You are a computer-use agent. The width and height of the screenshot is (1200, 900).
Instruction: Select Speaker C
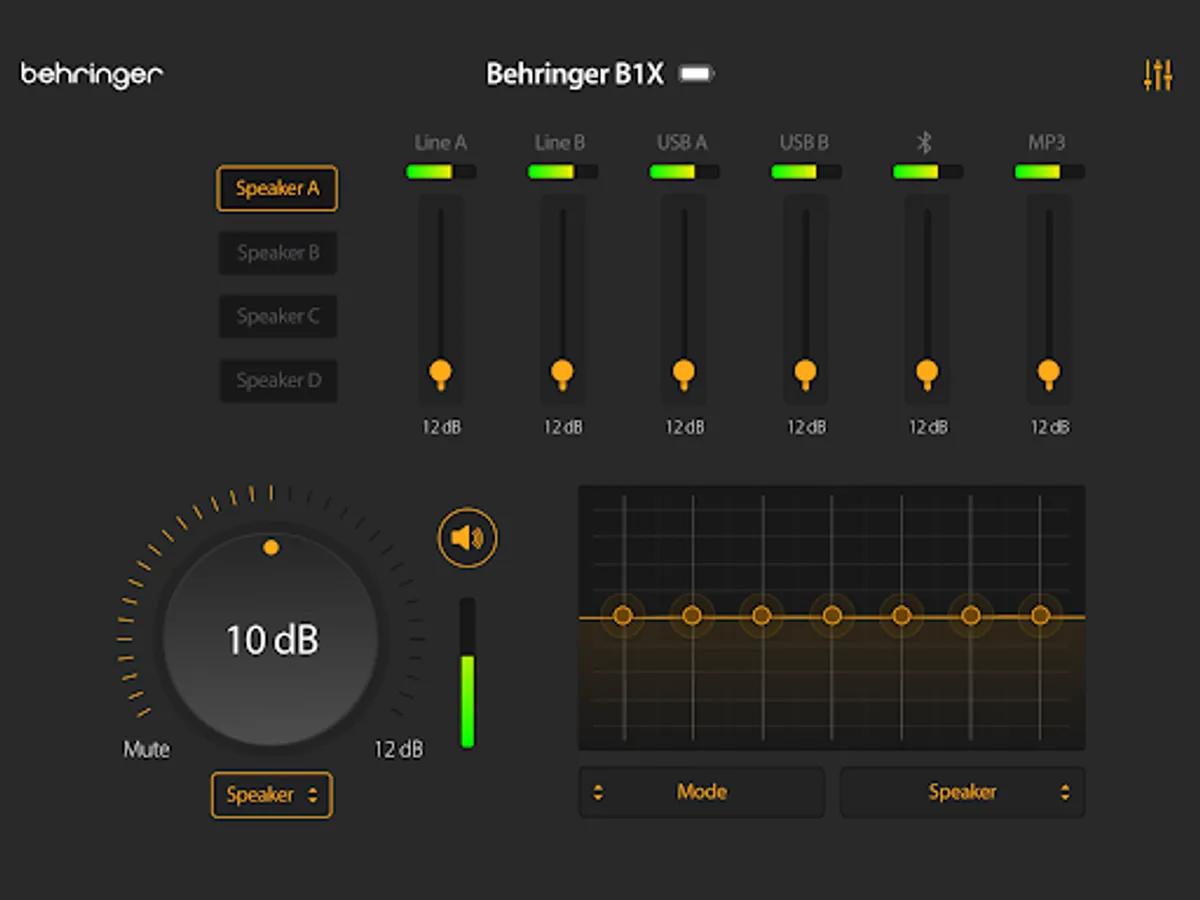(277, 317)
